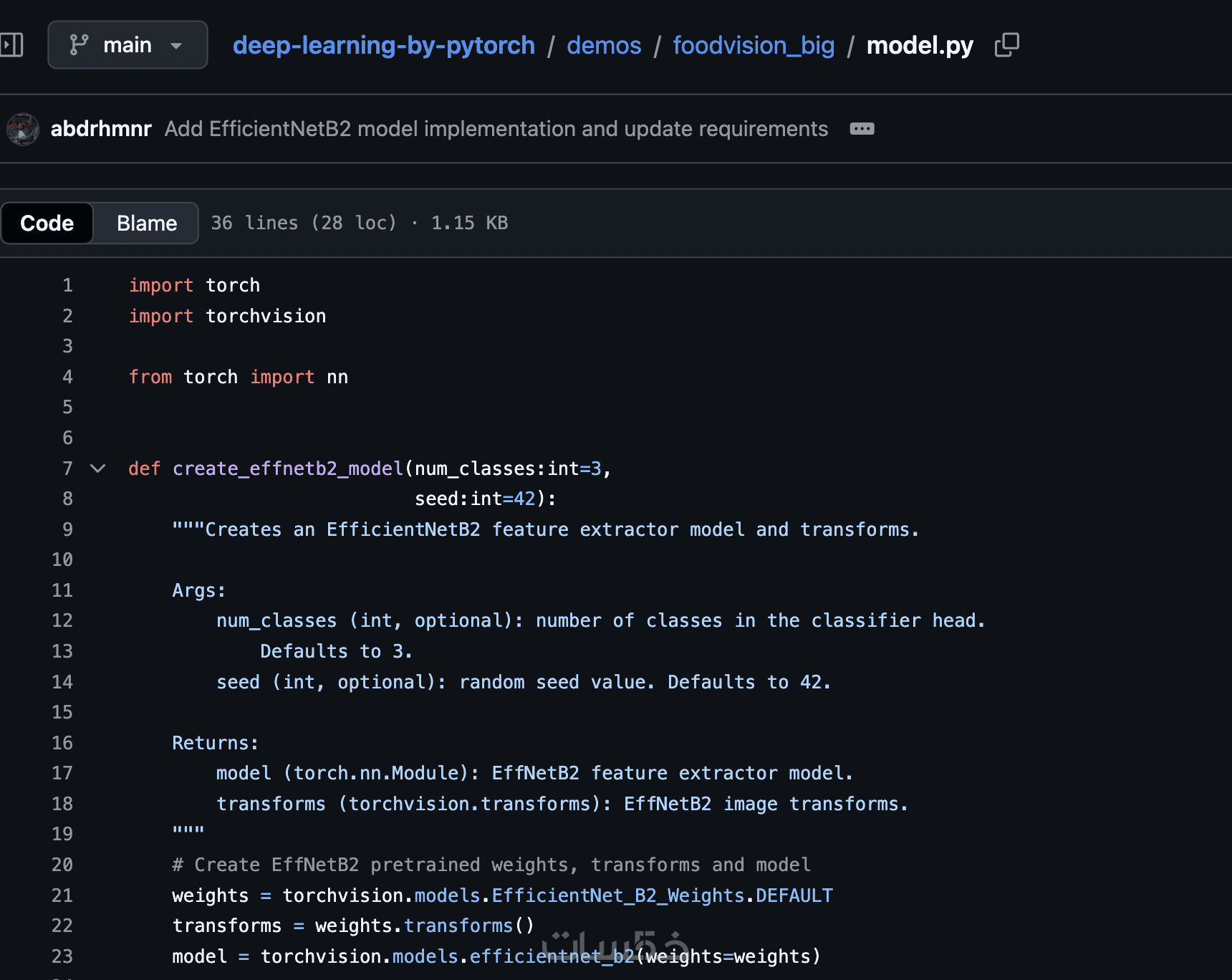Open the main branch dropdown
The image size is (1232, 980).
[x=127, y=45]
